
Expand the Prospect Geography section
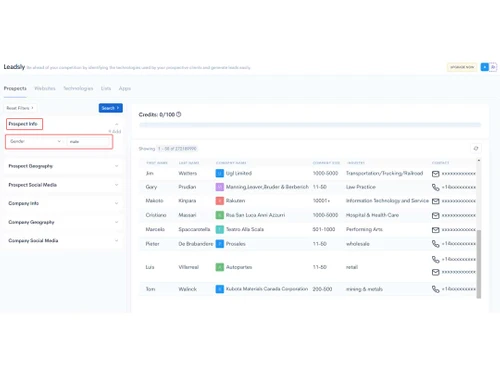pos(63,166)
